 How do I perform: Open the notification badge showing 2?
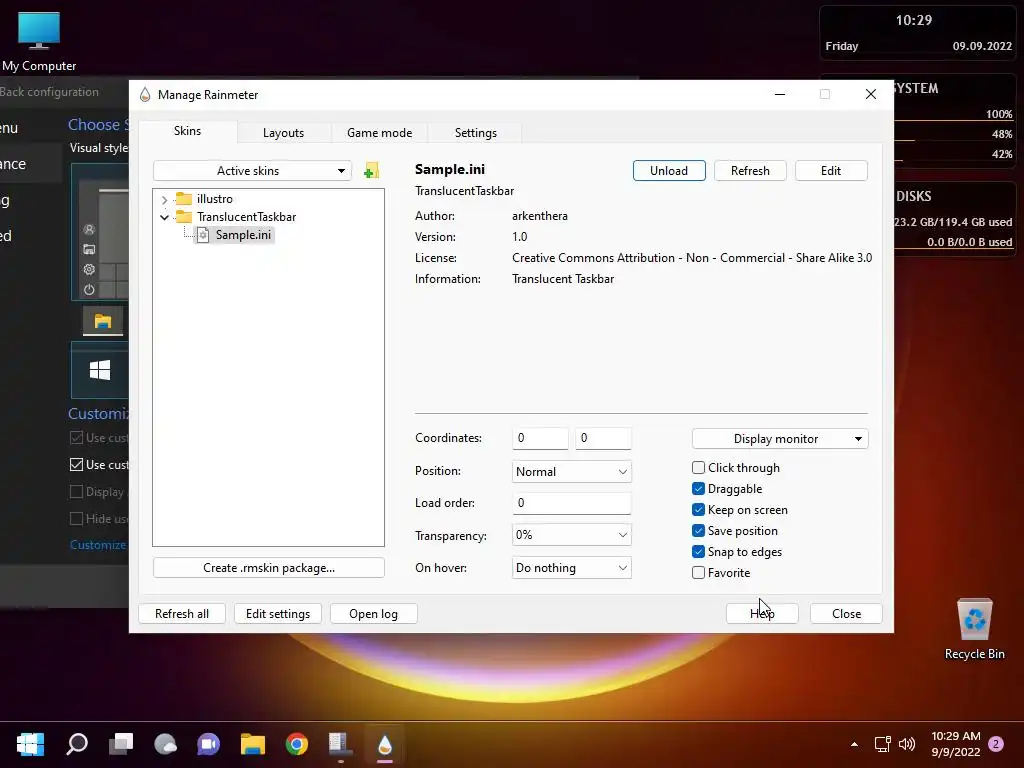coord(996,744)
